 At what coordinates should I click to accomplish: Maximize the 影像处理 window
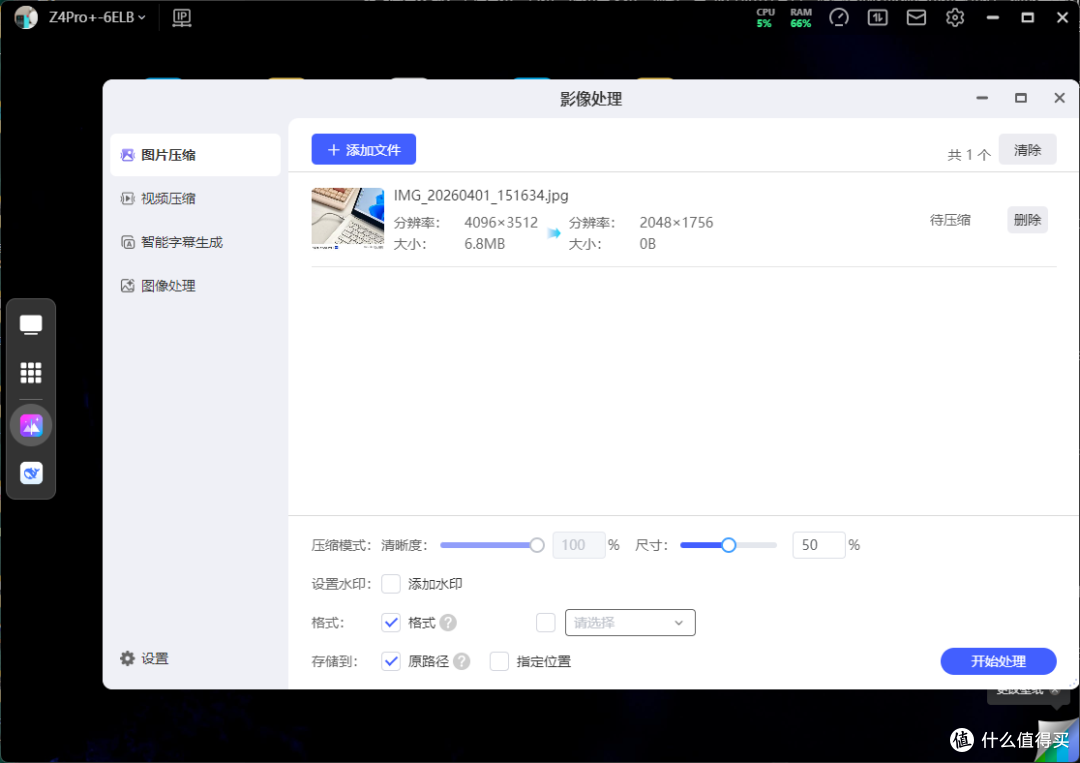pos(1021,98)
